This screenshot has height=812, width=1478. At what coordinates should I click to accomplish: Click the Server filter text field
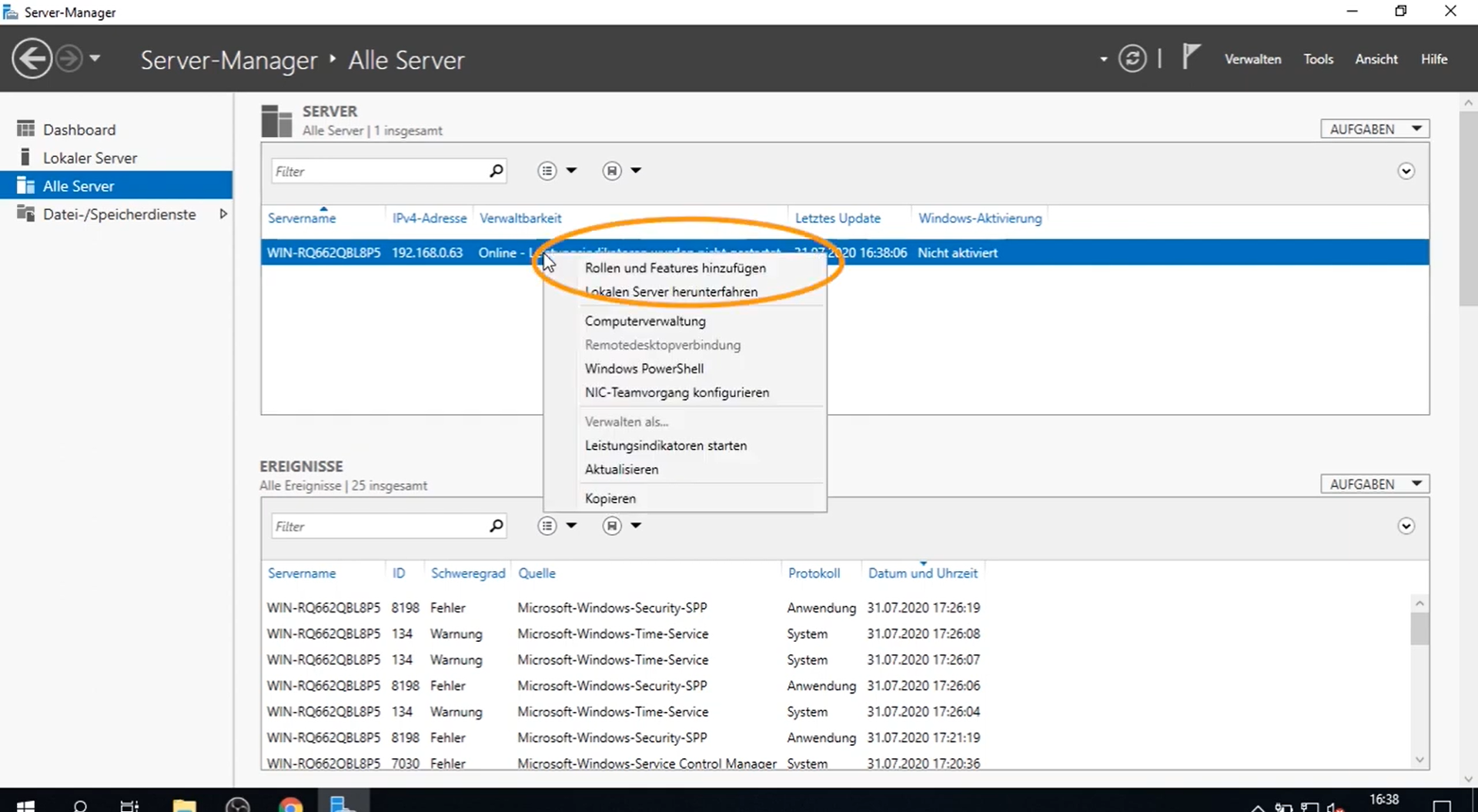[x=379, y=171]
